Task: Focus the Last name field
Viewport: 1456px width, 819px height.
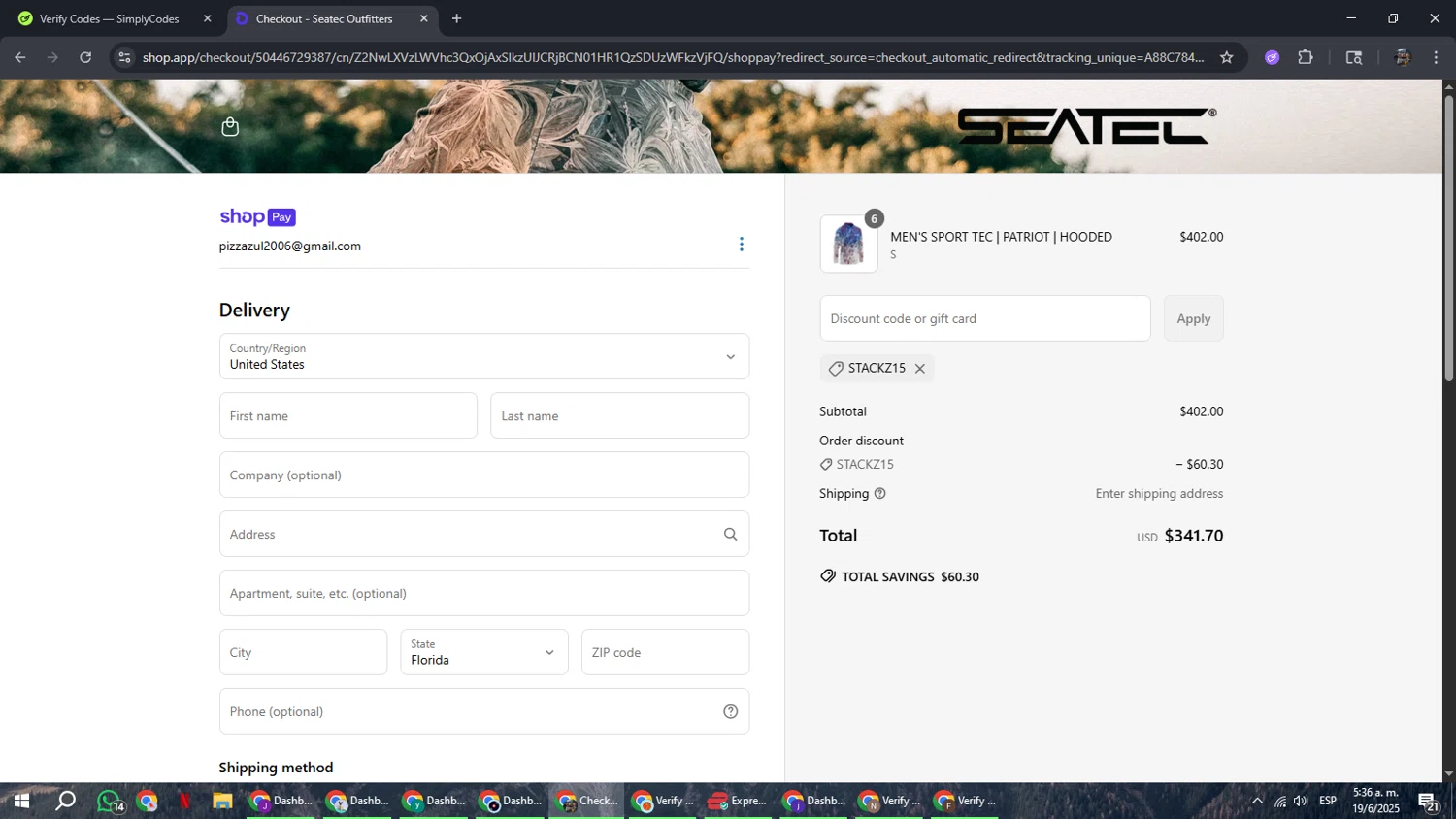Action: click(x=620, y=415)
